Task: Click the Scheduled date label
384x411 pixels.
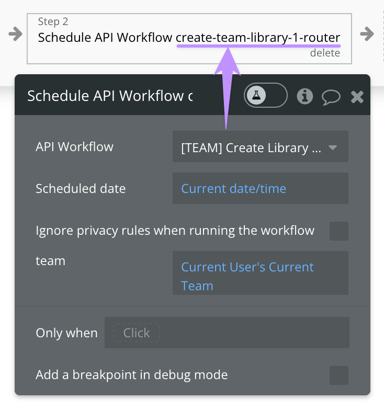Action: click(81, 189)
